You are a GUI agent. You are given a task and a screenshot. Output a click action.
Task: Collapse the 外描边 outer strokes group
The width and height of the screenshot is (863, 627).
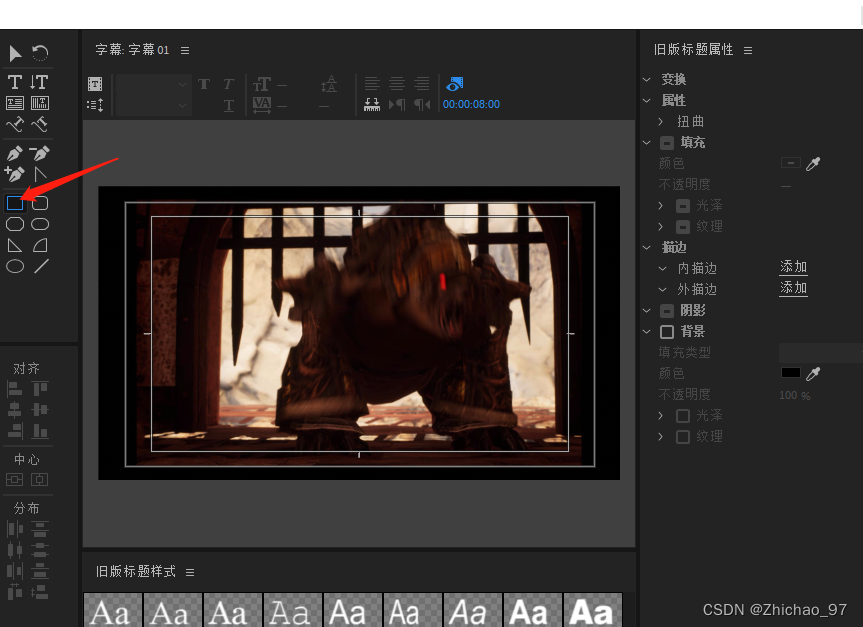click(x=663, y=290)
